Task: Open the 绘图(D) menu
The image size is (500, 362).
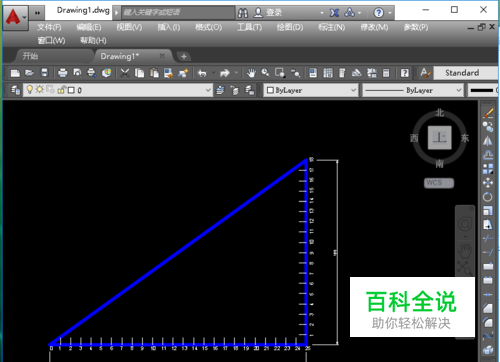Action: point(290,27)
